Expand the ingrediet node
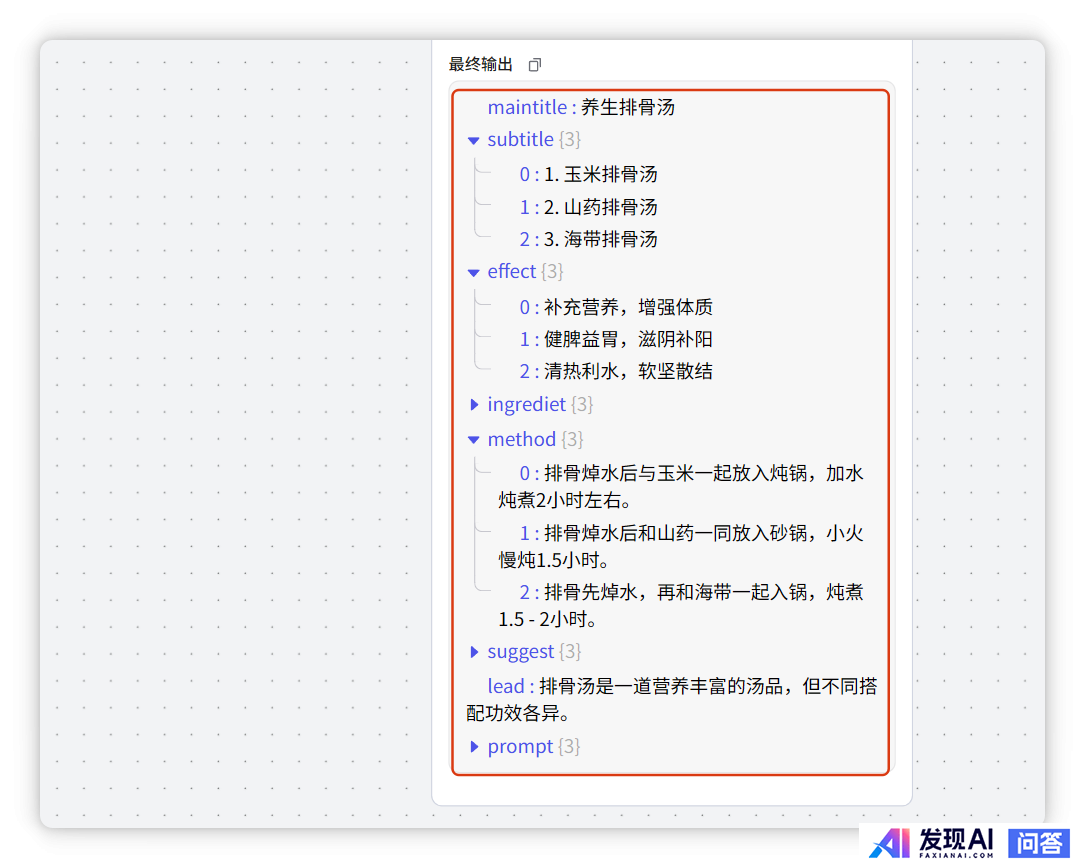The height and width of the screenshot is (868, 1085). 474,405
